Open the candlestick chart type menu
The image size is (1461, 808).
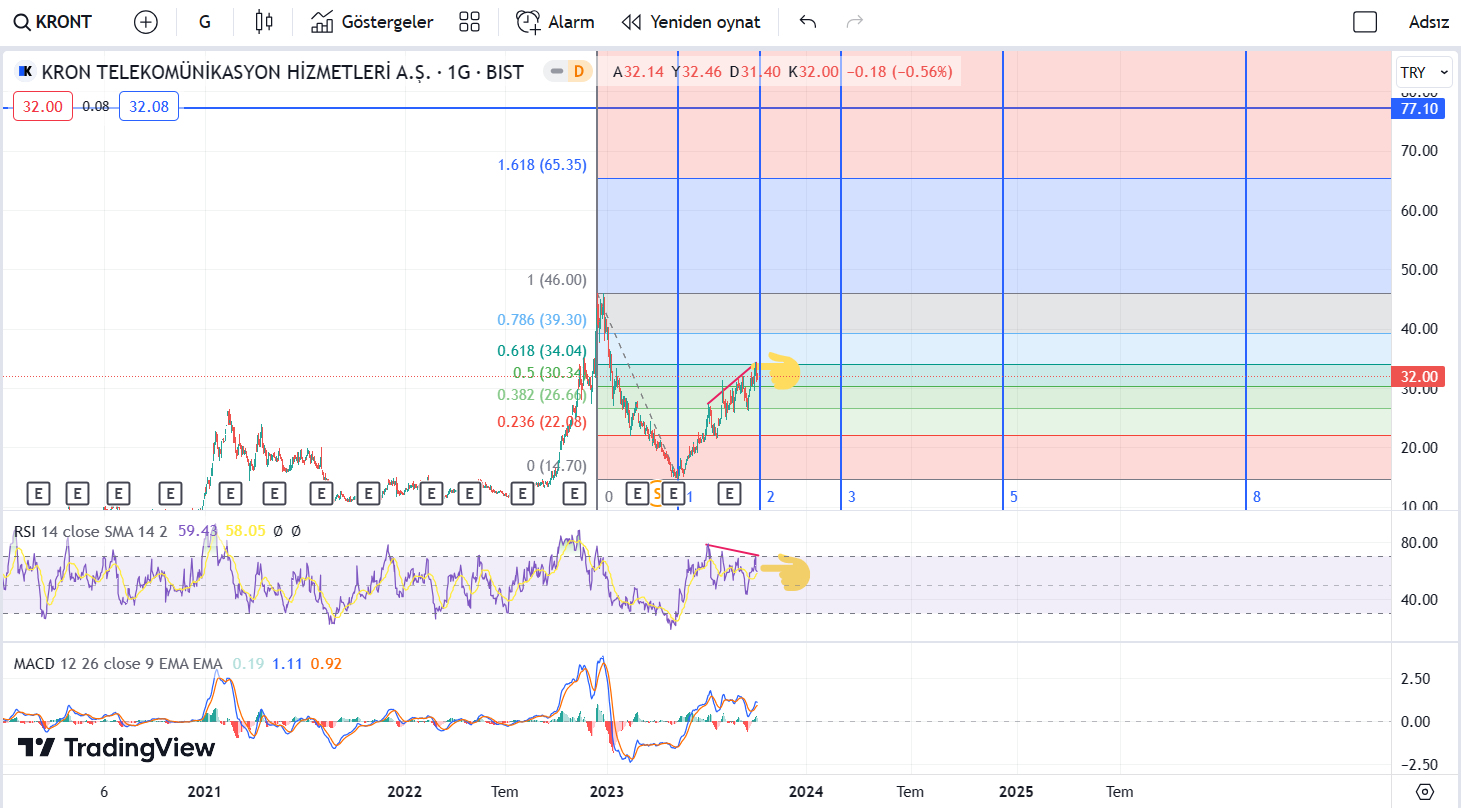point(264,22)
